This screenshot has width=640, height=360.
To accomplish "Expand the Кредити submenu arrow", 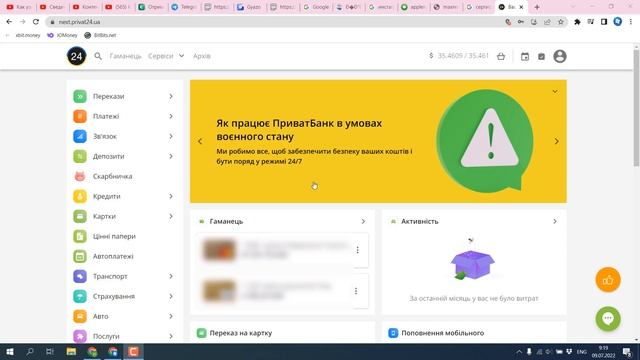I will click(171, 196).
